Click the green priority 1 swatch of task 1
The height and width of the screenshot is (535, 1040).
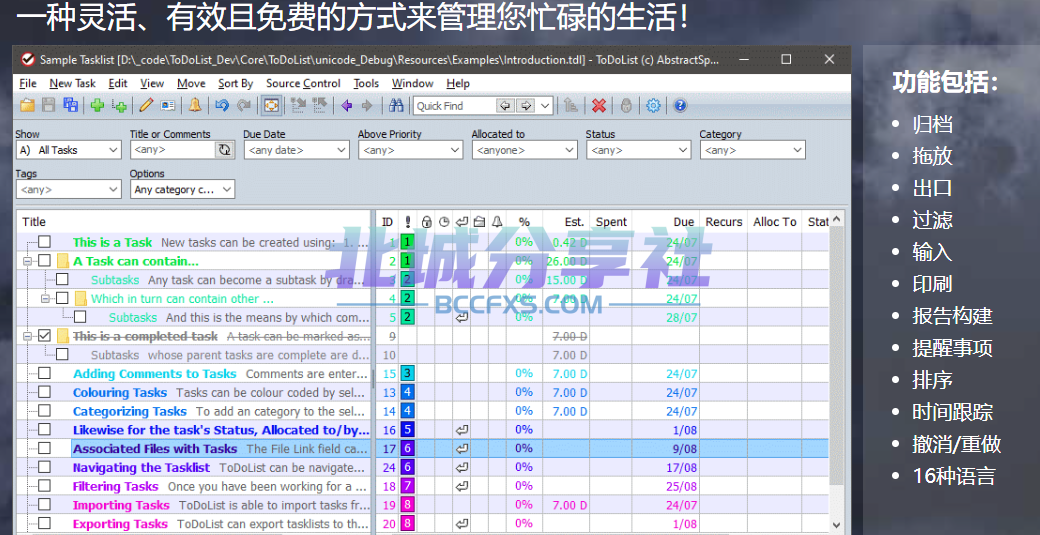408,242
